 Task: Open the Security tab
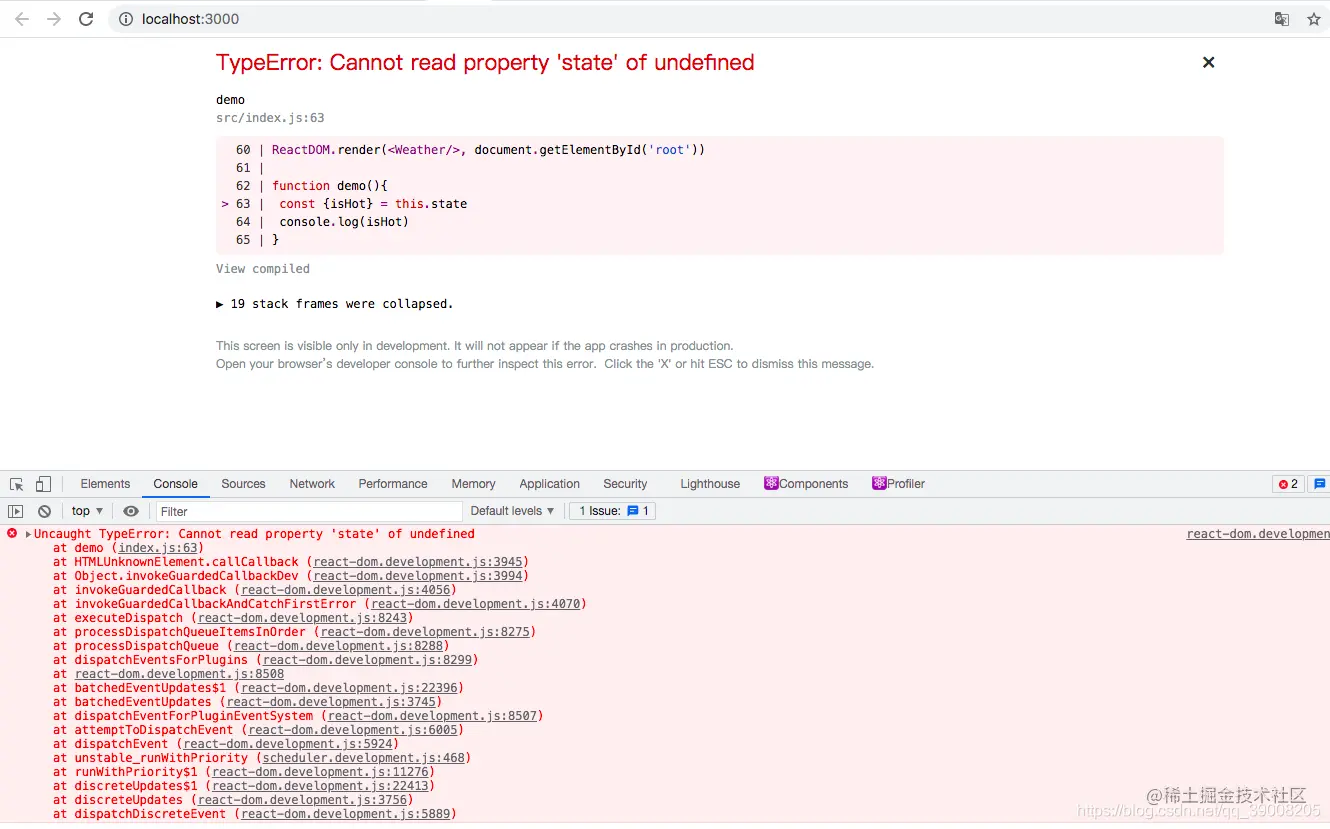click(625, 484)
